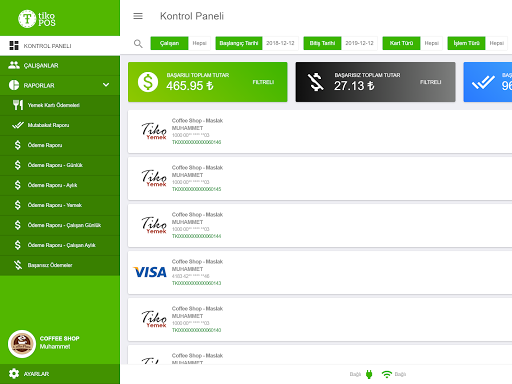Viewport: 512px width, 384px height.
Task: Click the Çalışanlar people icon
Action: click(14, 65)
